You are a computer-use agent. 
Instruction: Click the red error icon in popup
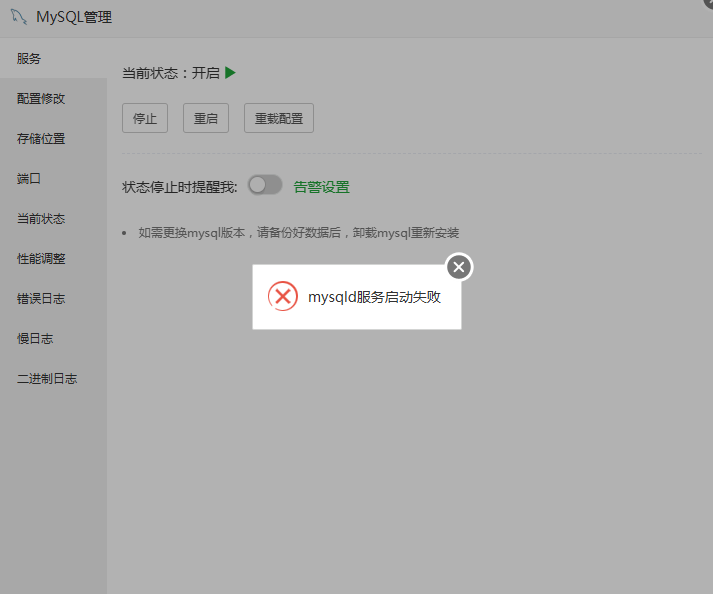[x=283, y=297]
